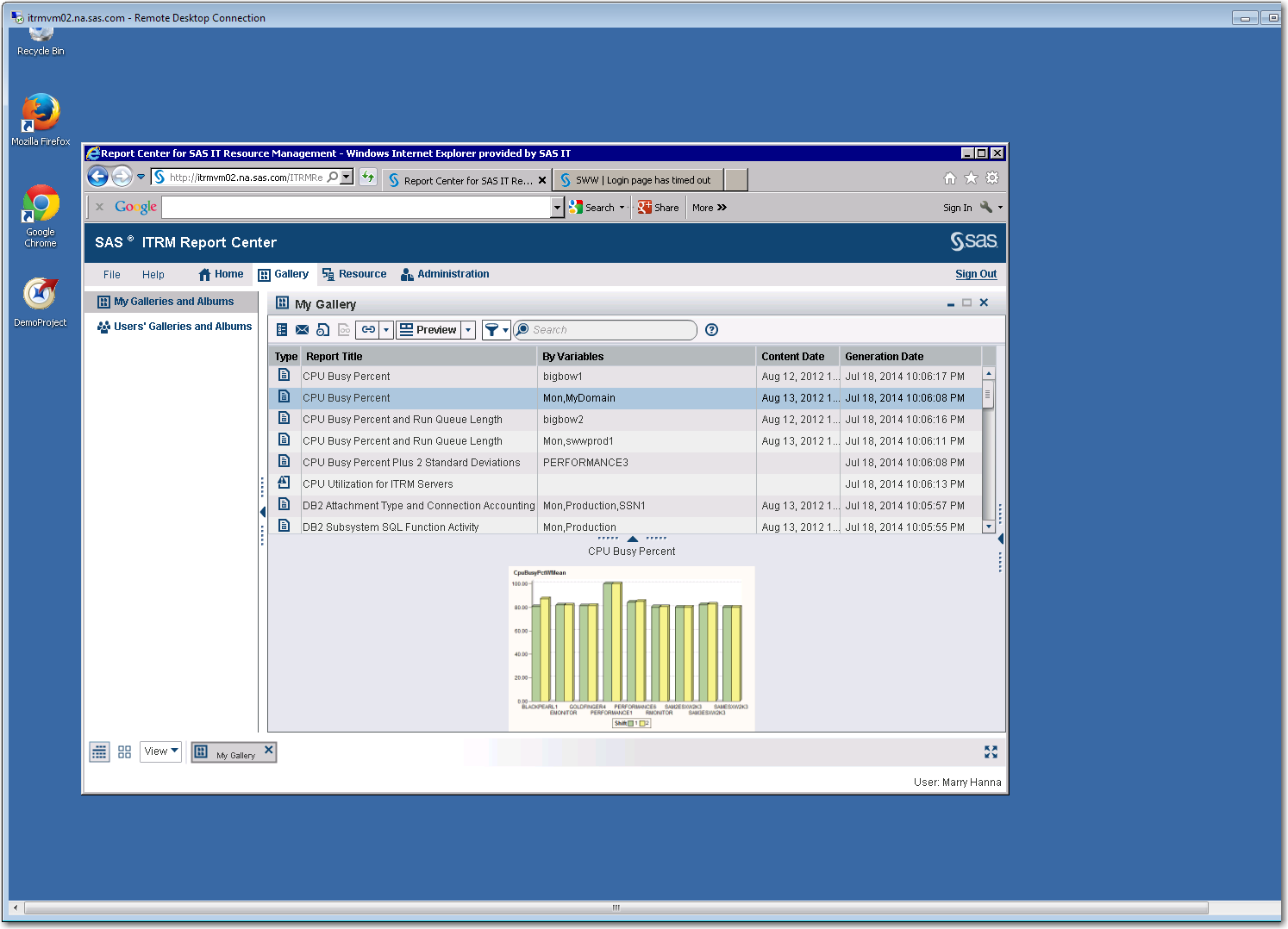Click the refresh icon next to the address bar
This screenshot has width=1288, height=929.
click(x=368, y=177)
